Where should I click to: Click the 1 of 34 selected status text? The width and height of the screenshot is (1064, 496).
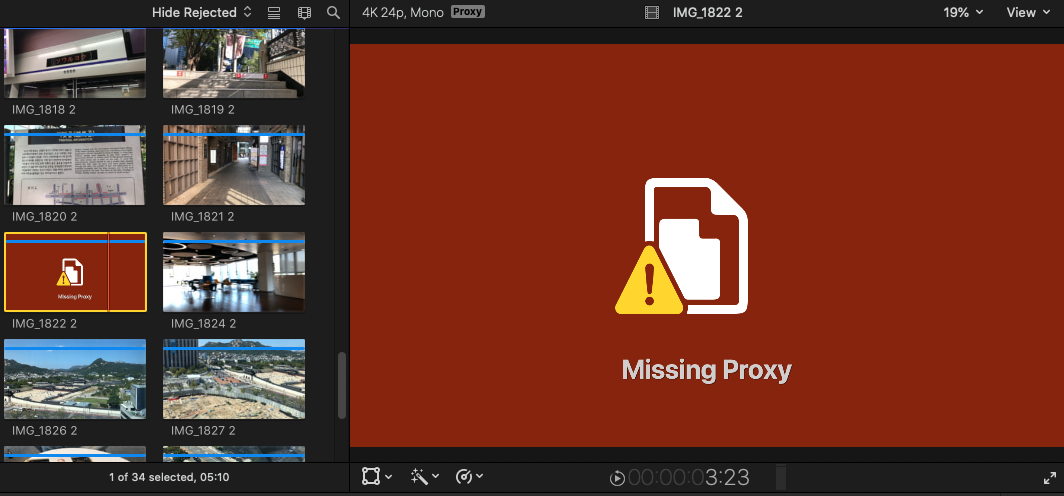coord(169,477)
